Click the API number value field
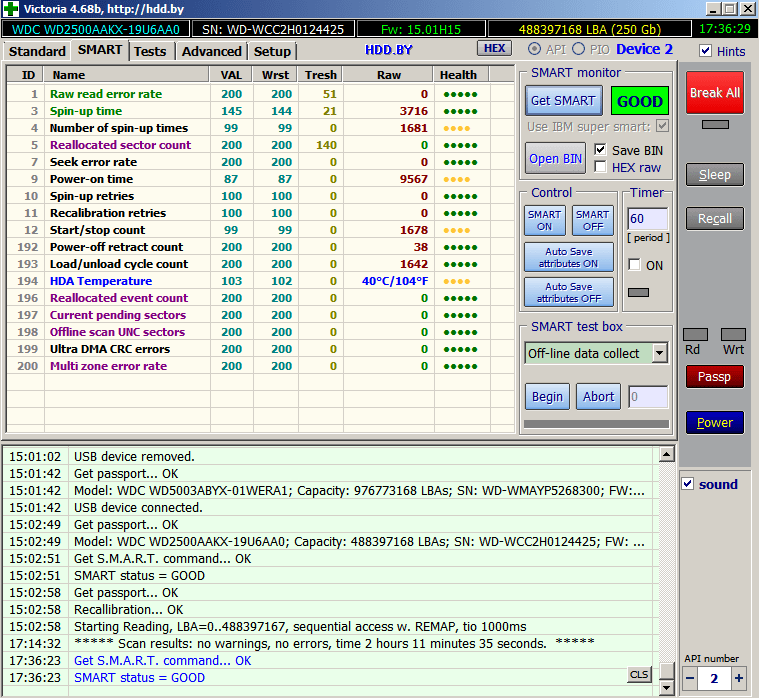The height and width of the screenshot is (698, 759). pyautogui.click(x=714, y=678)
